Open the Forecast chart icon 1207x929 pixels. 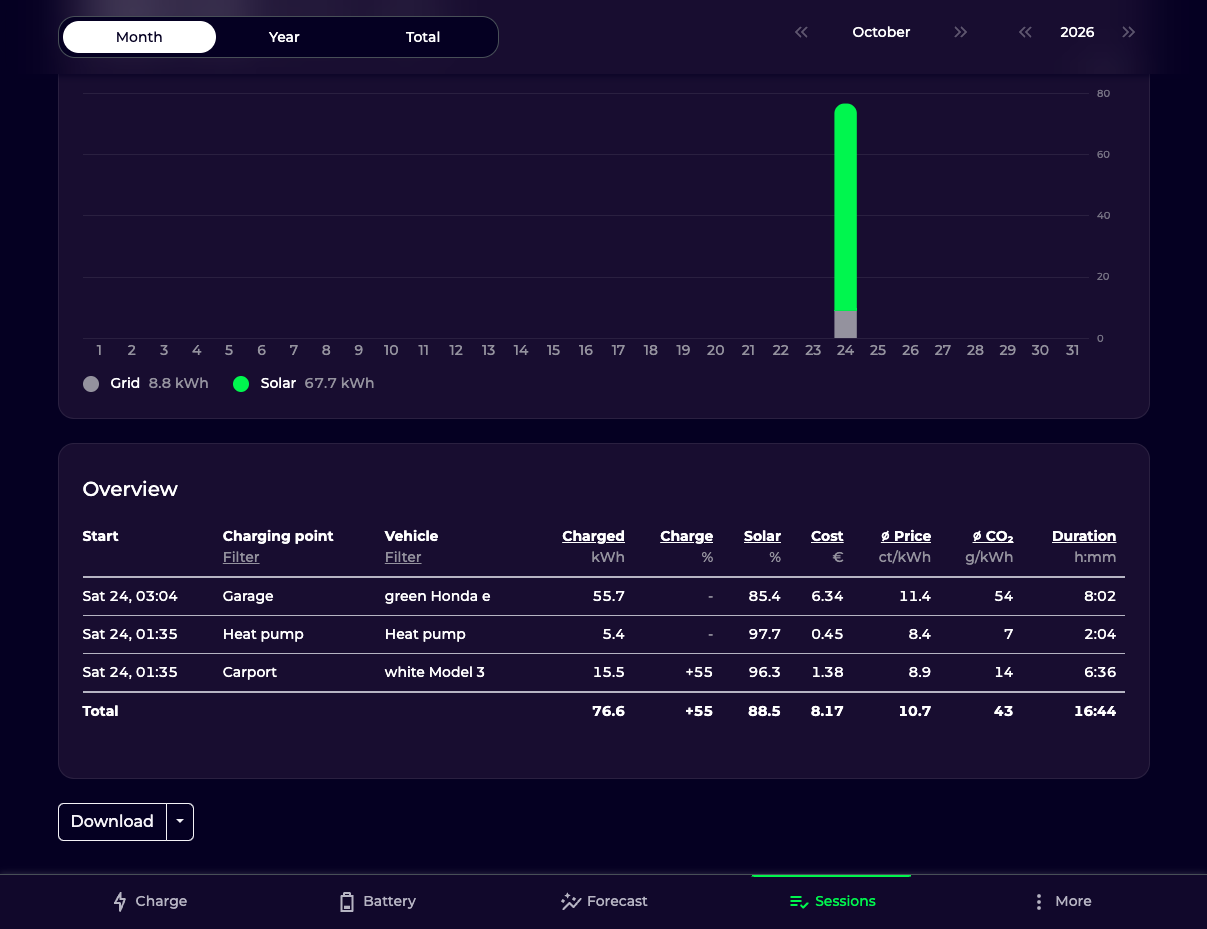click(x=571, y=901)
